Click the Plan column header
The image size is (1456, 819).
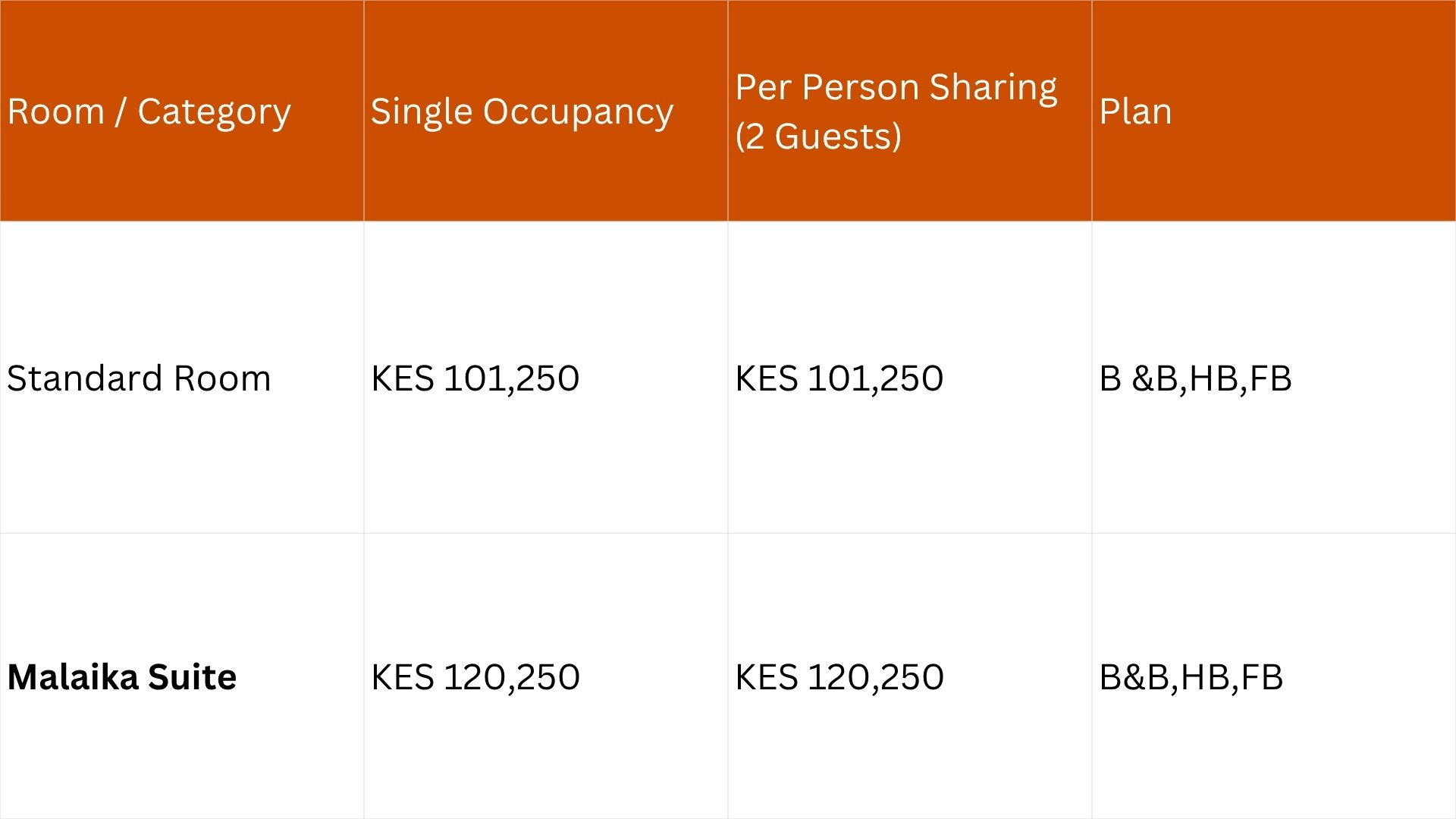coord(1135,111)
